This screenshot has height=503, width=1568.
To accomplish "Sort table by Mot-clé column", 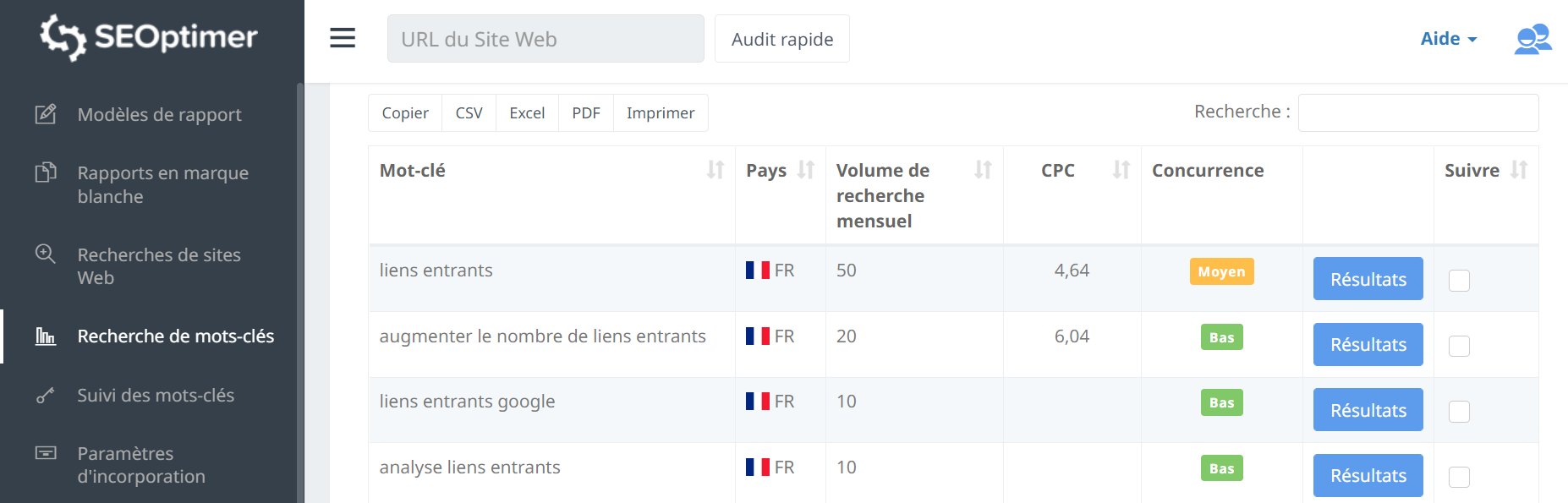I will pos(715,170).
